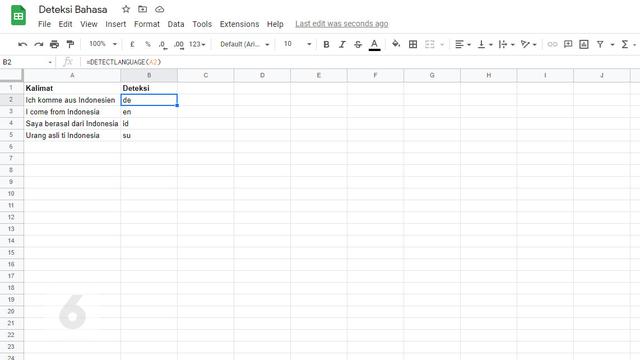Open the Extensions menu
This screenshot has height=360, width=640.
click(x=239, y=24)
